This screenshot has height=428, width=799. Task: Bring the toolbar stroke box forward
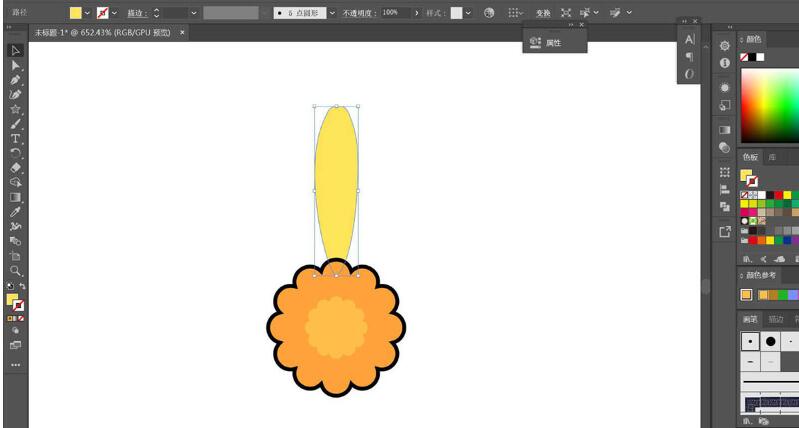pyautogui.click(x=19, y=305)
